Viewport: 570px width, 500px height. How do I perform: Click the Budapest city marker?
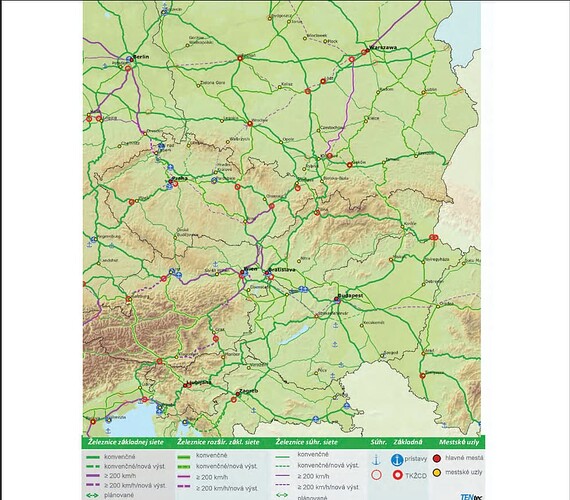(x=337, y=300)
